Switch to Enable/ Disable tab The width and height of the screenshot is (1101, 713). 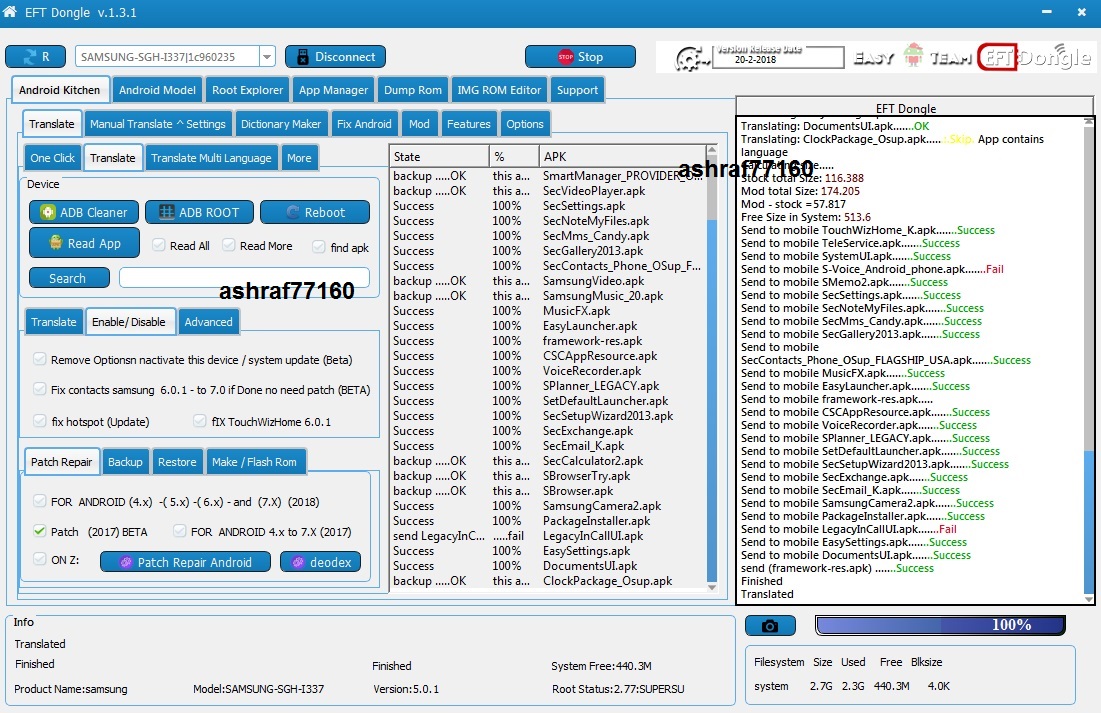pyautogui.click(x=128, y=322)
